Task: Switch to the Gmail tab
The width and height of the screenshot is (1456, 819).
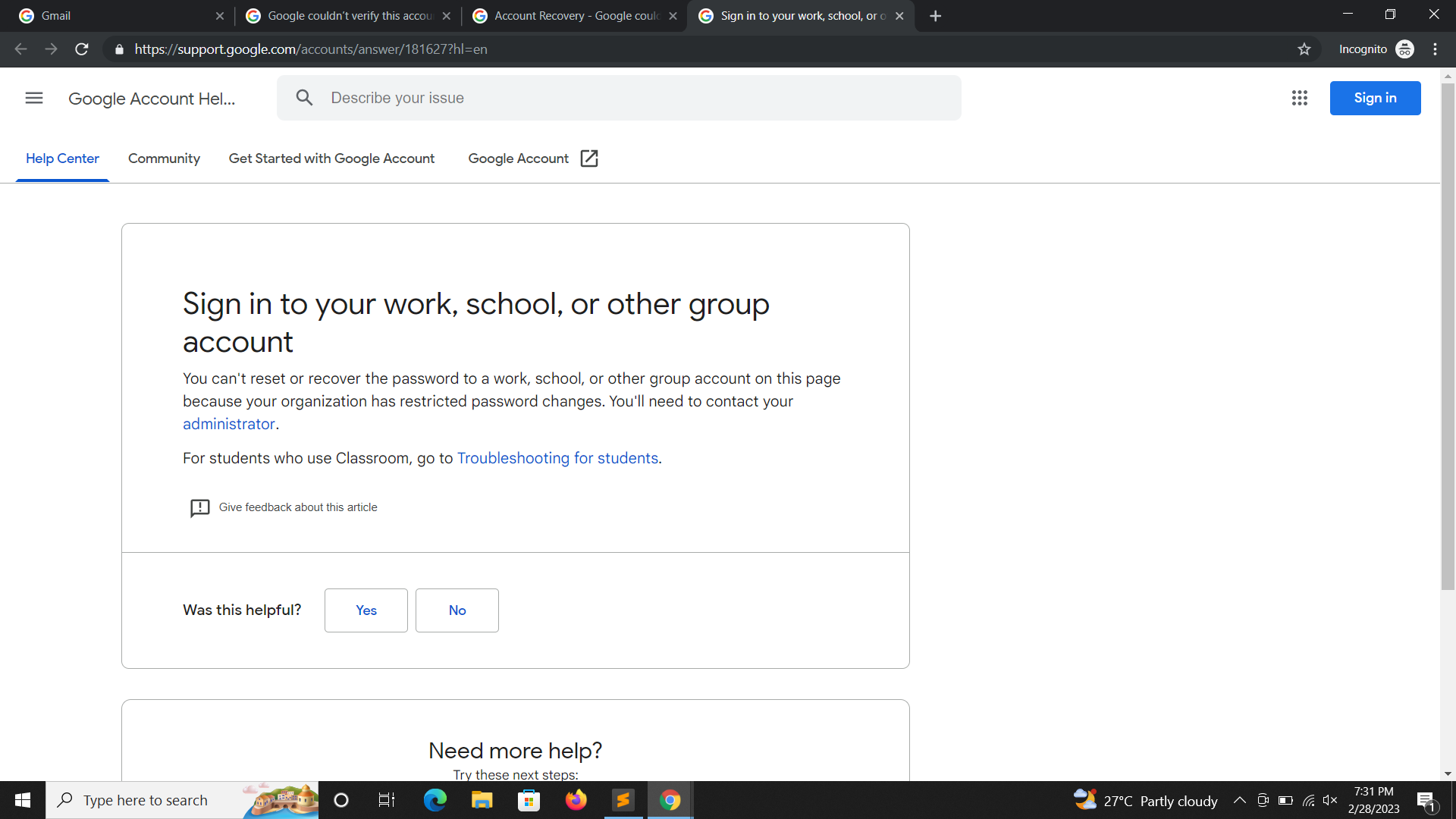Action: 114,16
